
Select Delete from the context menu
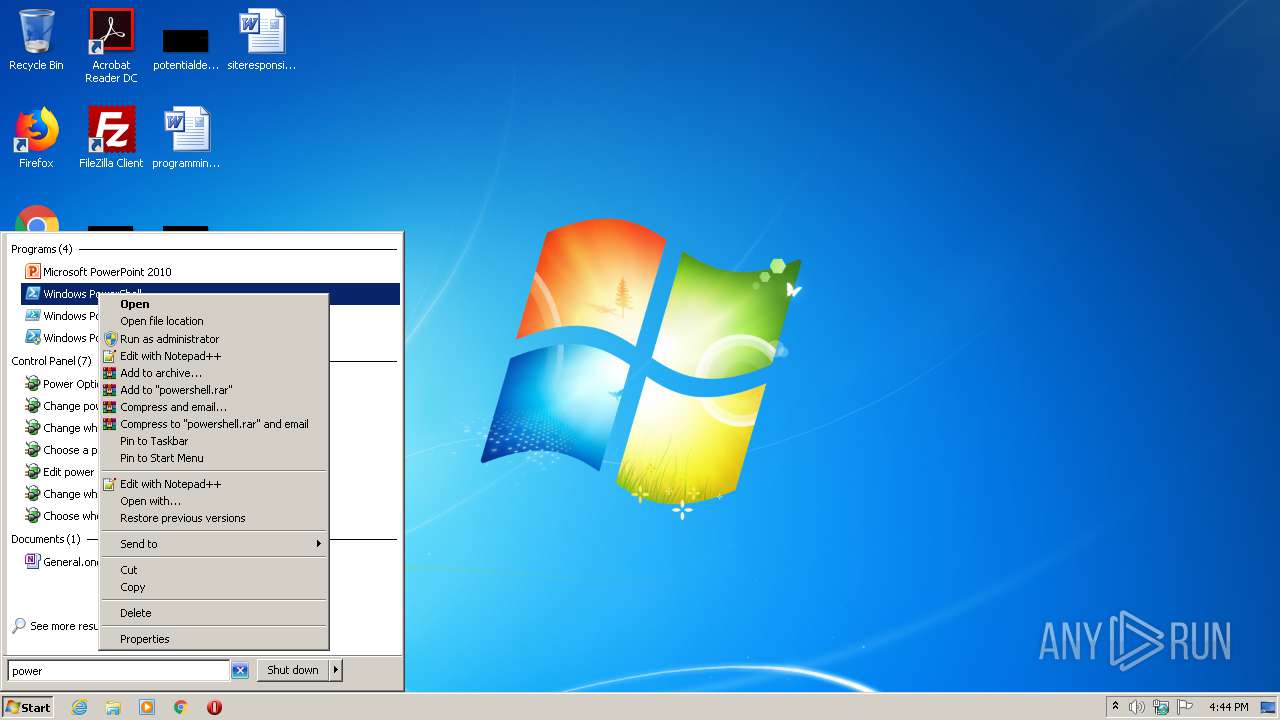[214, 613]
